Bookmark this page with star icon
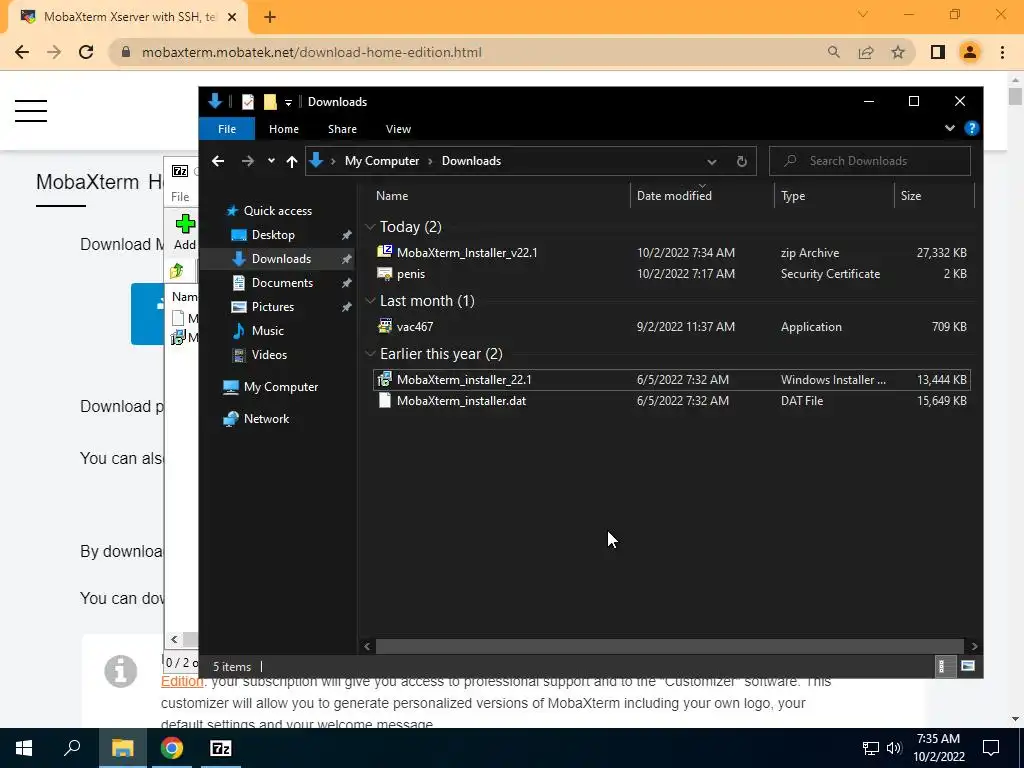1024x768 pixels. [x=898, y=52]
